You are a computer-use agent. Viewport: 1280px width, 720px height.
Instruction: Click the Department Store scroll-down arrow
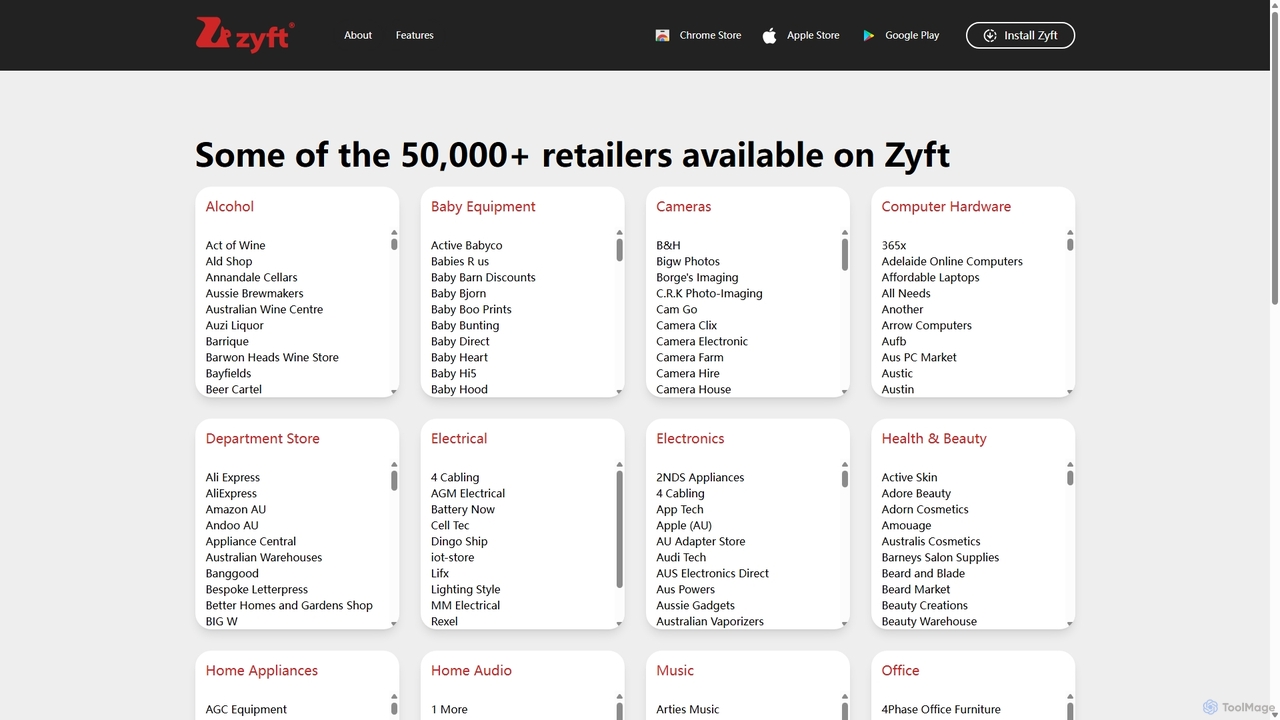[394, 624]
